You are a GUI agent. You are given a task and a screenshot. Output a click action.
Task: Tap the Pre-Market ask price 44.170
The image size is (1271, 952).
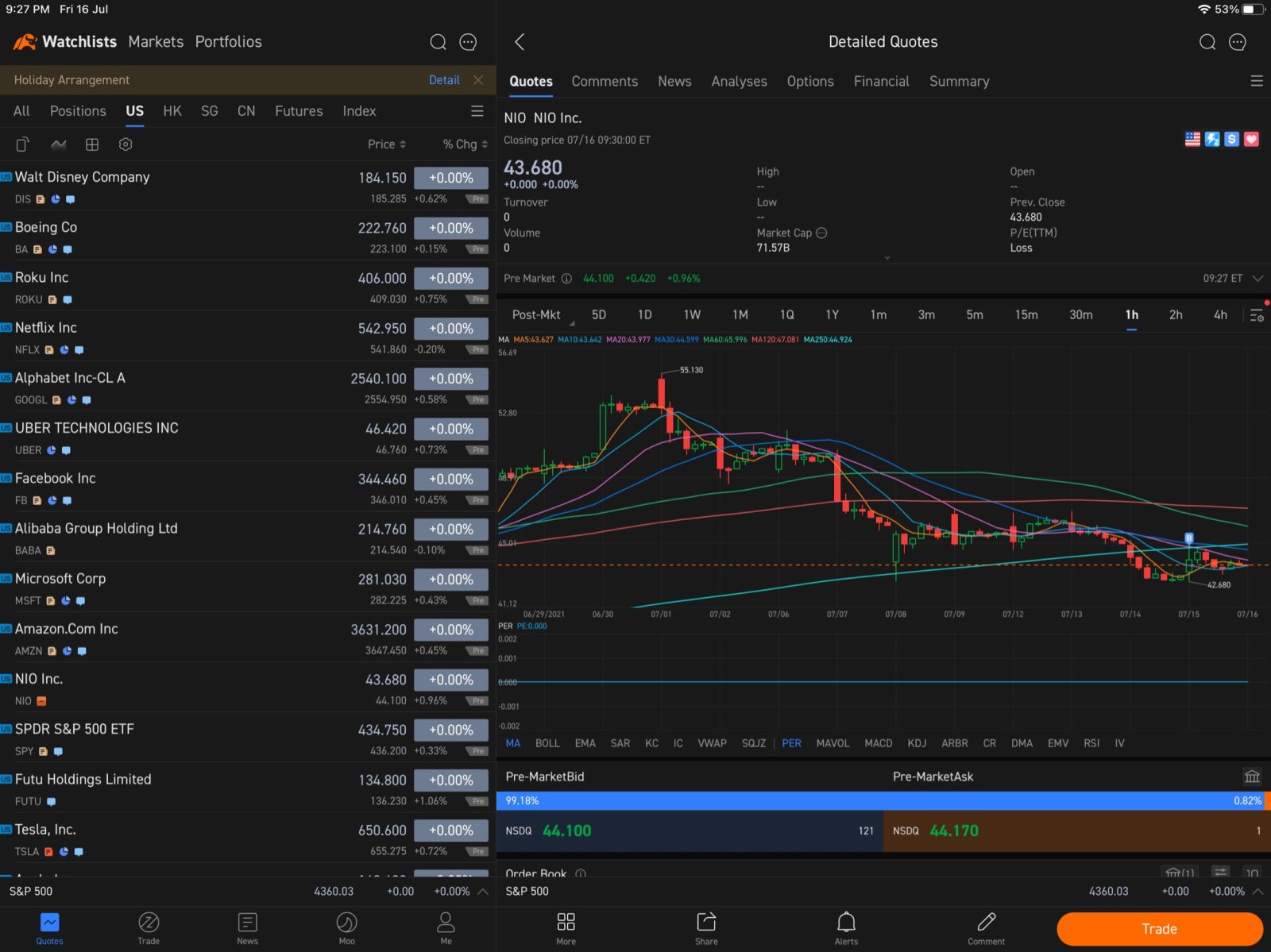(954, 831)
